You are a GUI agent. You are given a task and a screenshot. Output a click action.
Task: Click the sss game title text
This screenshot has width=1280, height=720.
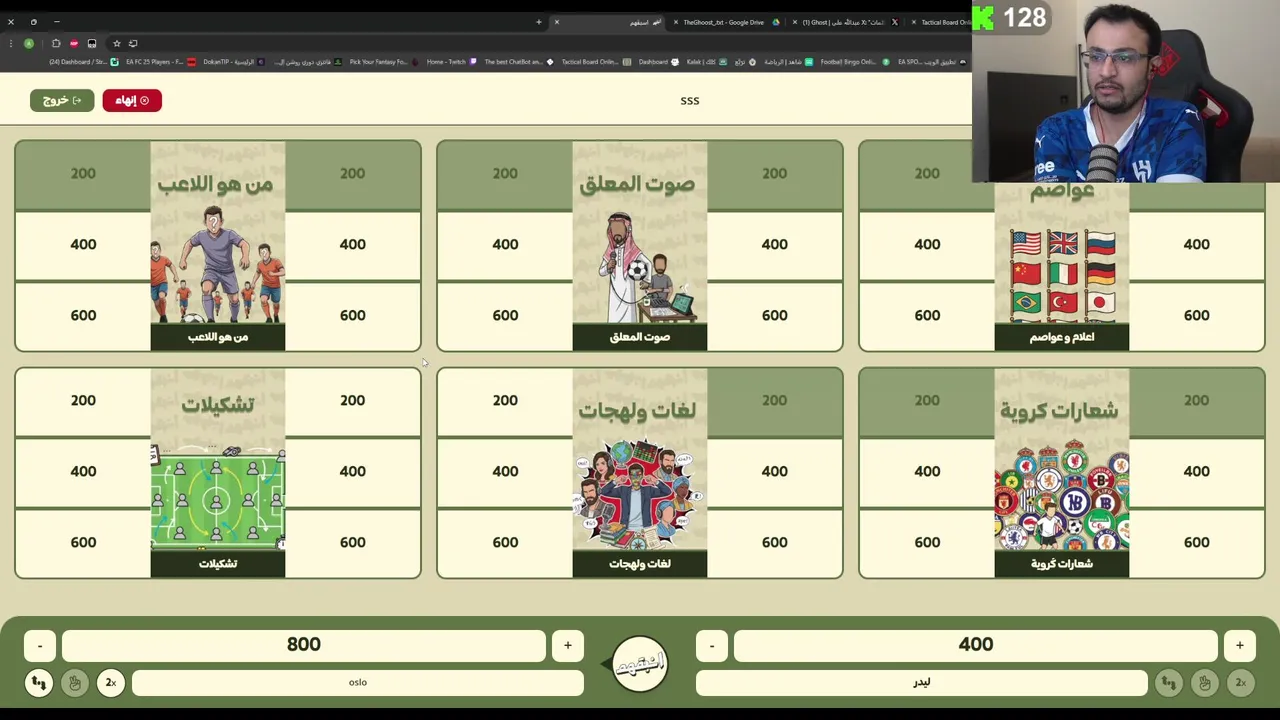pos(690,101)
